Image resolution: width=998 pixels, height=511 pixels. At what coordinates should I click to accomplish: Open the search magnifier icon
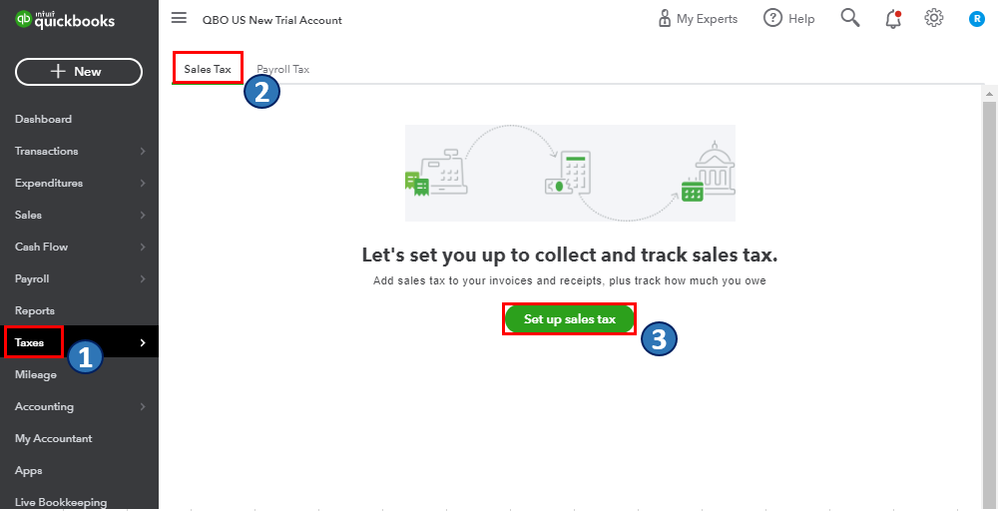click(850, 18)
